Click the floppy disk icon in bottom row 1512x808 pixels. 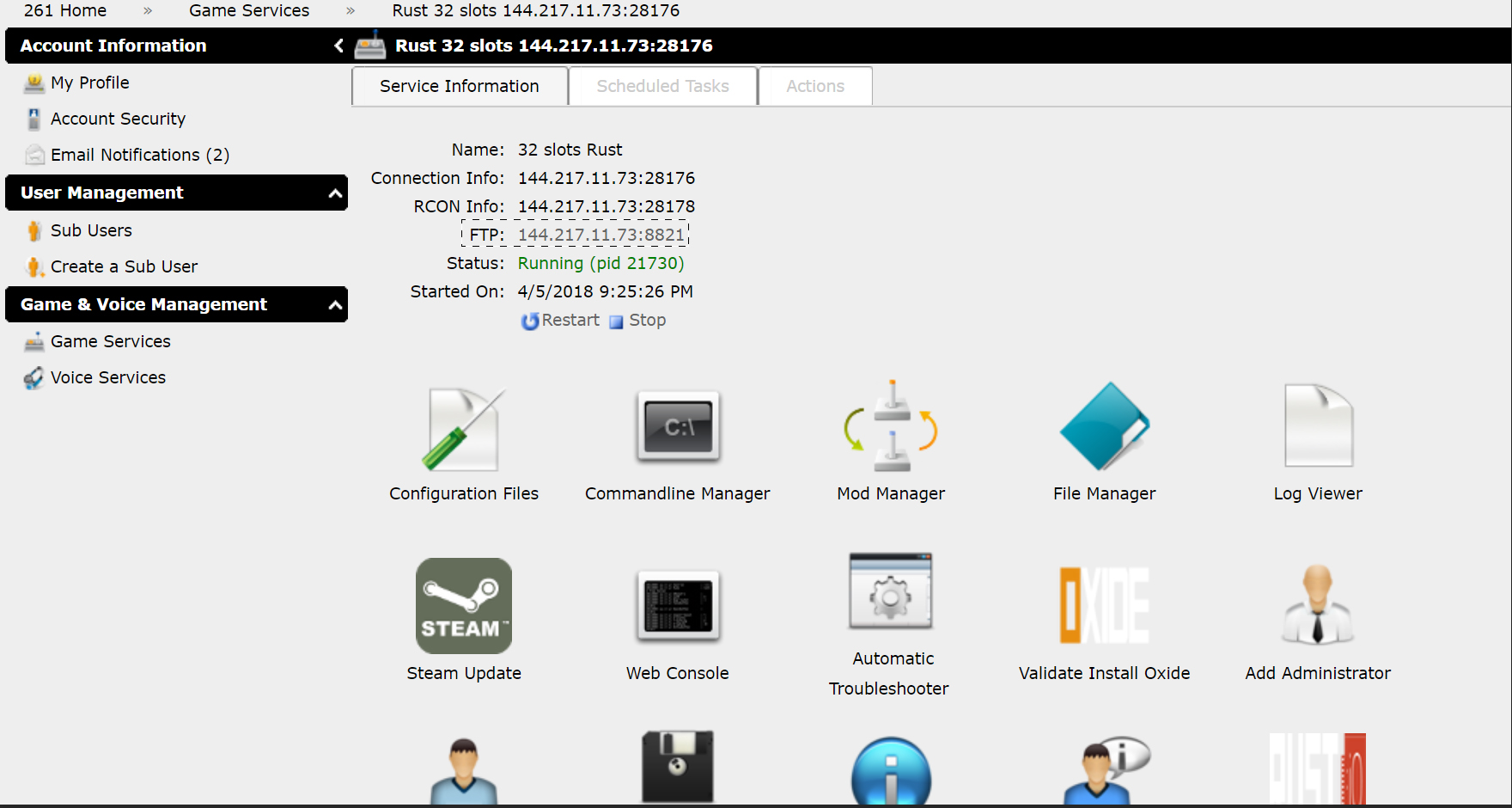tap(678, 768)
